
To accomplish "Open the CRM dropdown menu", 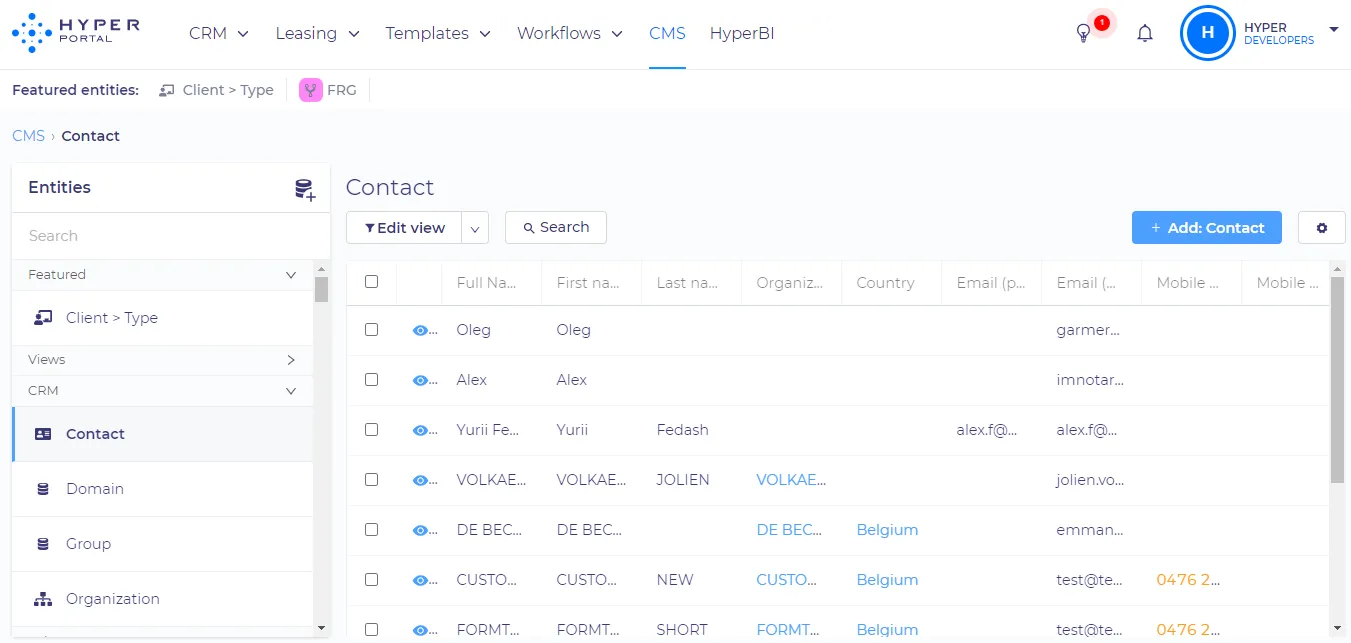I will click(x=219, y=33).
